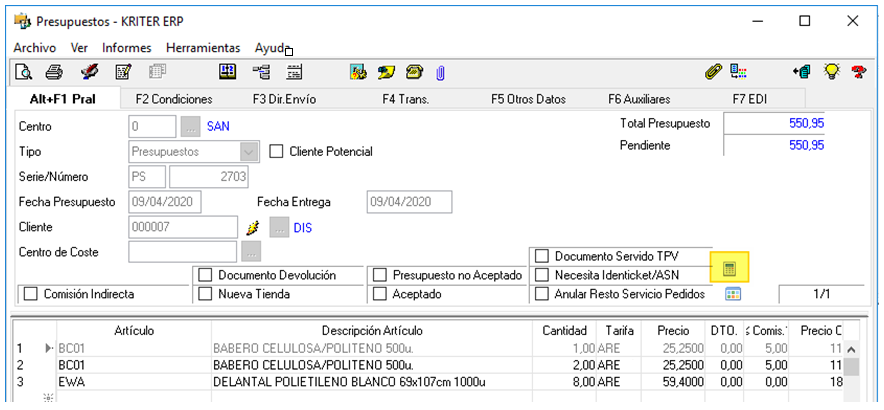Click the telephone icon in toolbar
This screenshot has width=884, height=410.
tap(414, 72)
